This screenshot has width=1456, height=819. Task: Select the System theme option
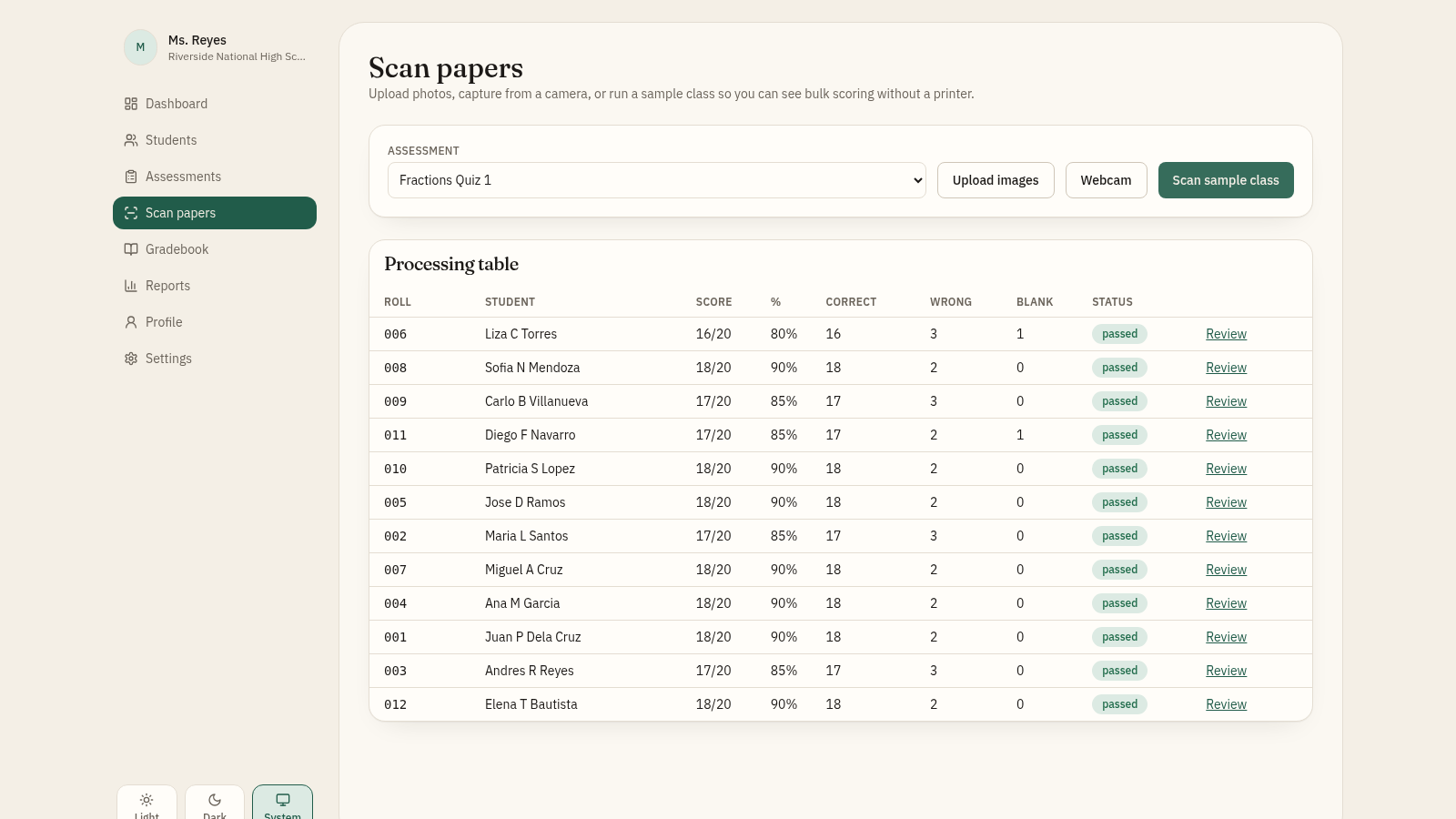point(282,803)
